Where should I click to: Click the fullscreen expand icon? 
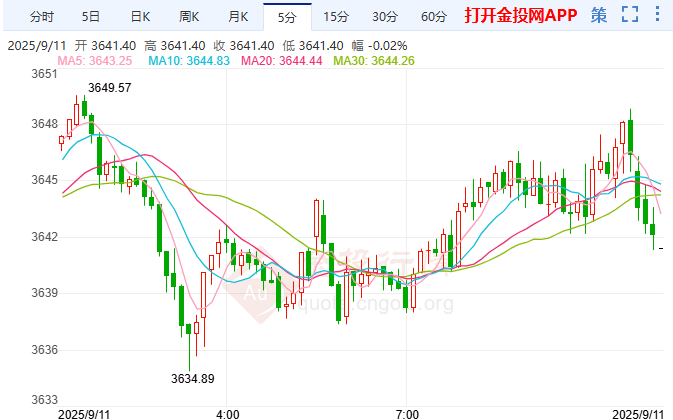tap(628, 15)
